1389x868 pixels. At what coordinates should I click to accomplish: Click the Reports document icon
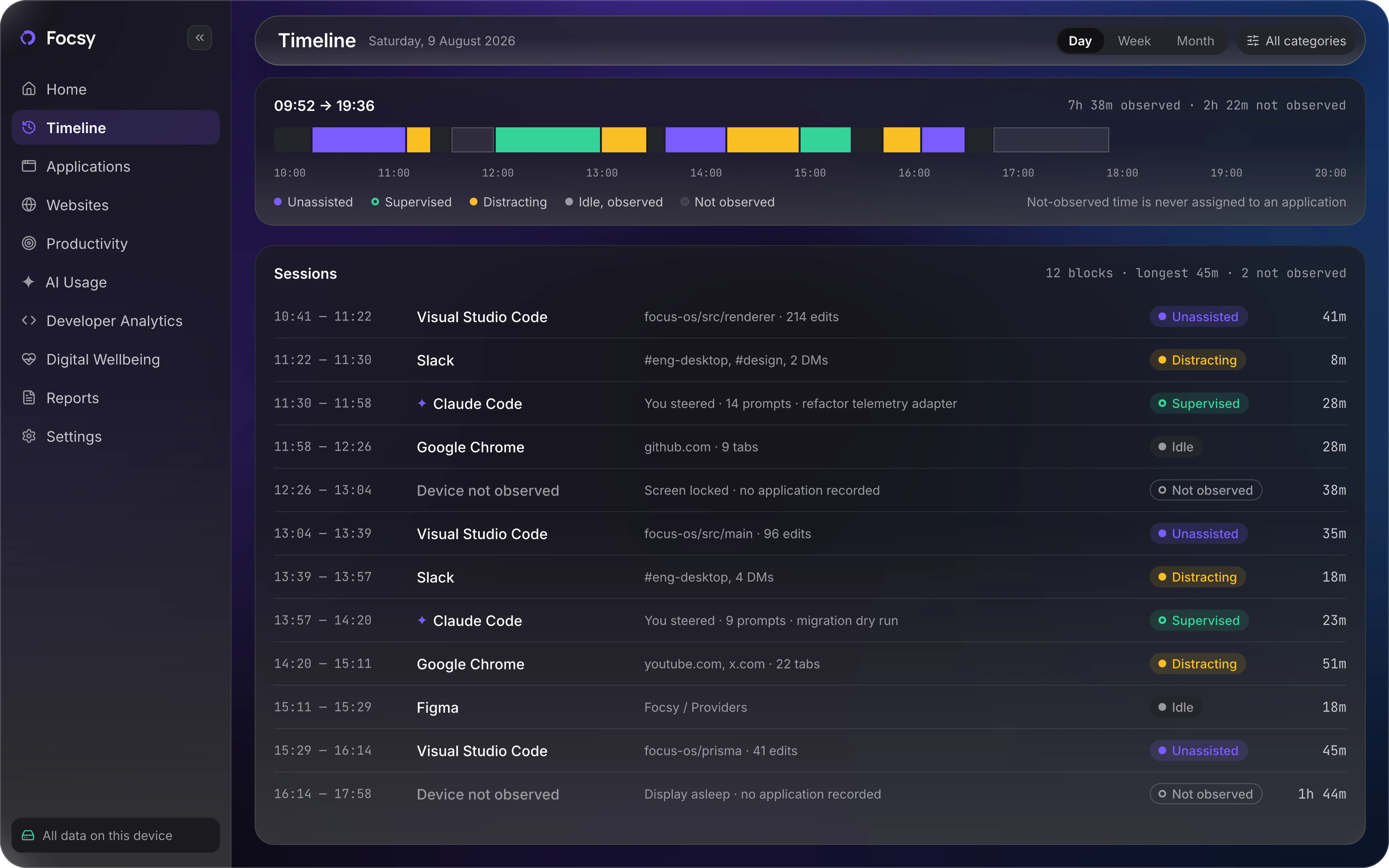point(29,398)
